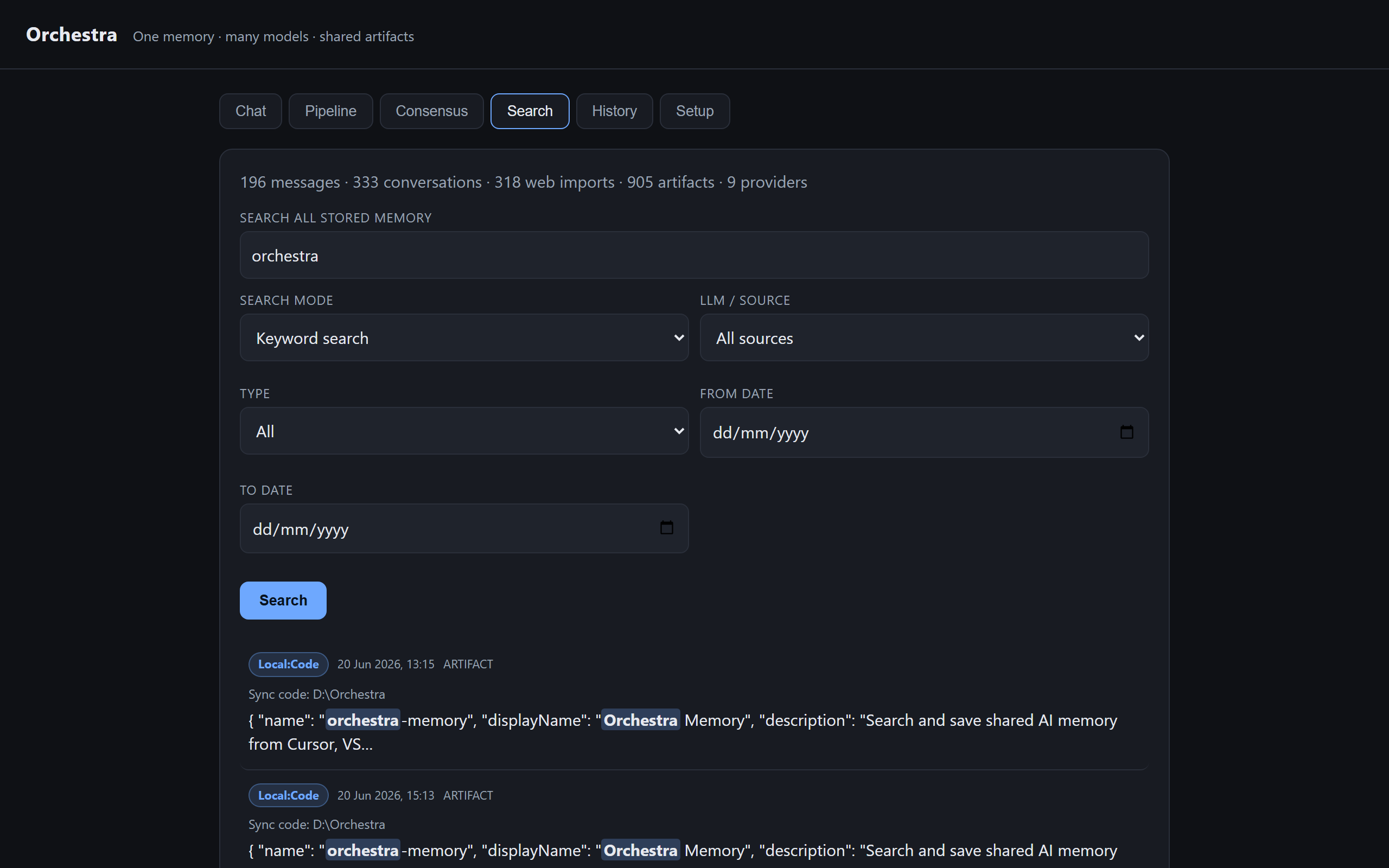Switch to the Pipeline tab
The width and height of the screenshot is (1389, 868).
tap(330, 111)
